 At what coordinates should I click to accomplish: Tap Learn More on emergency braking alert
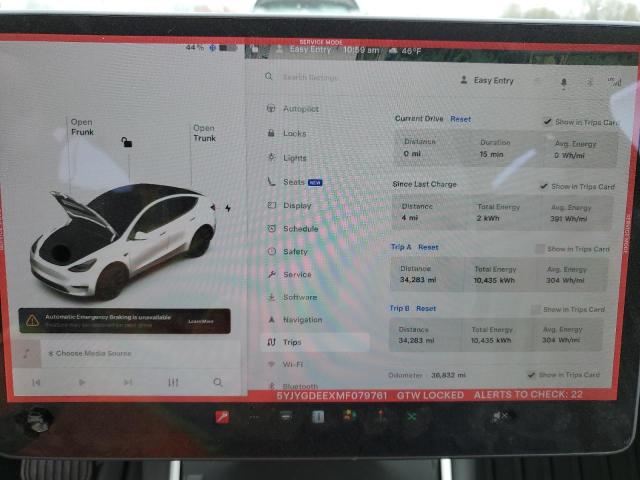(200, 321)
